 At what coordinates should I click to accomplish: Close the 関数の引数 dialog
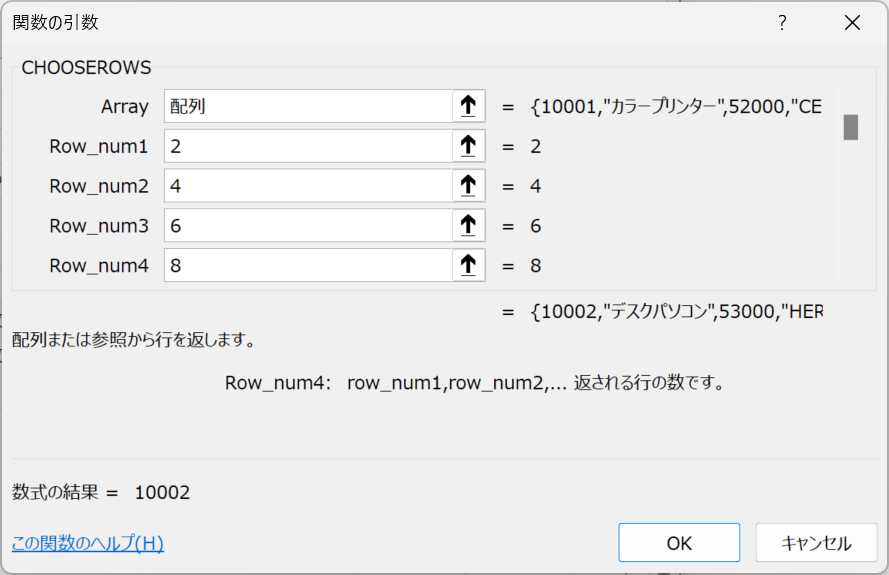pyautogui.click(x=852, y=23)
